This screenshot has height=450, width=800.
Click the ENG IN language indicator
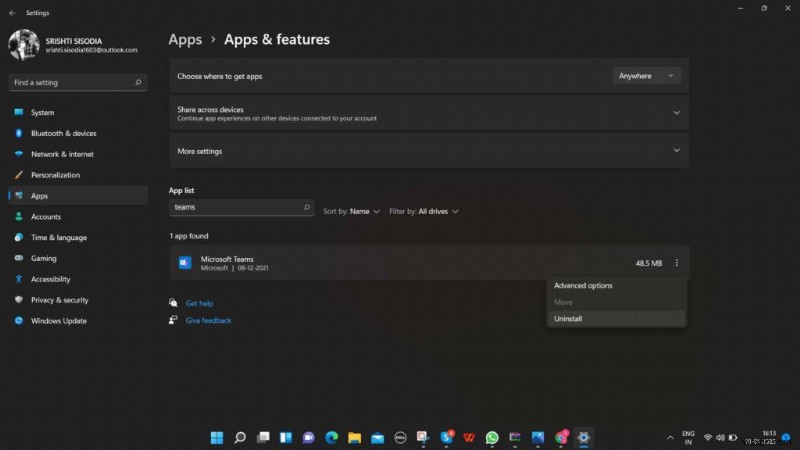[x=688, y=438]
